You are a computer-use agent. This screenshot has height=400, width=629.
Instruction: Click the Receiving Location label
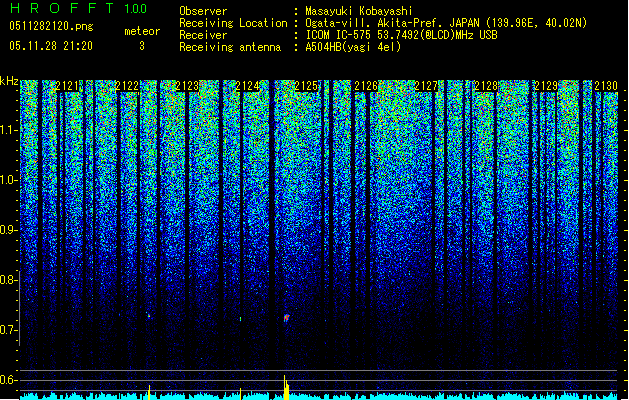[233, 23]
